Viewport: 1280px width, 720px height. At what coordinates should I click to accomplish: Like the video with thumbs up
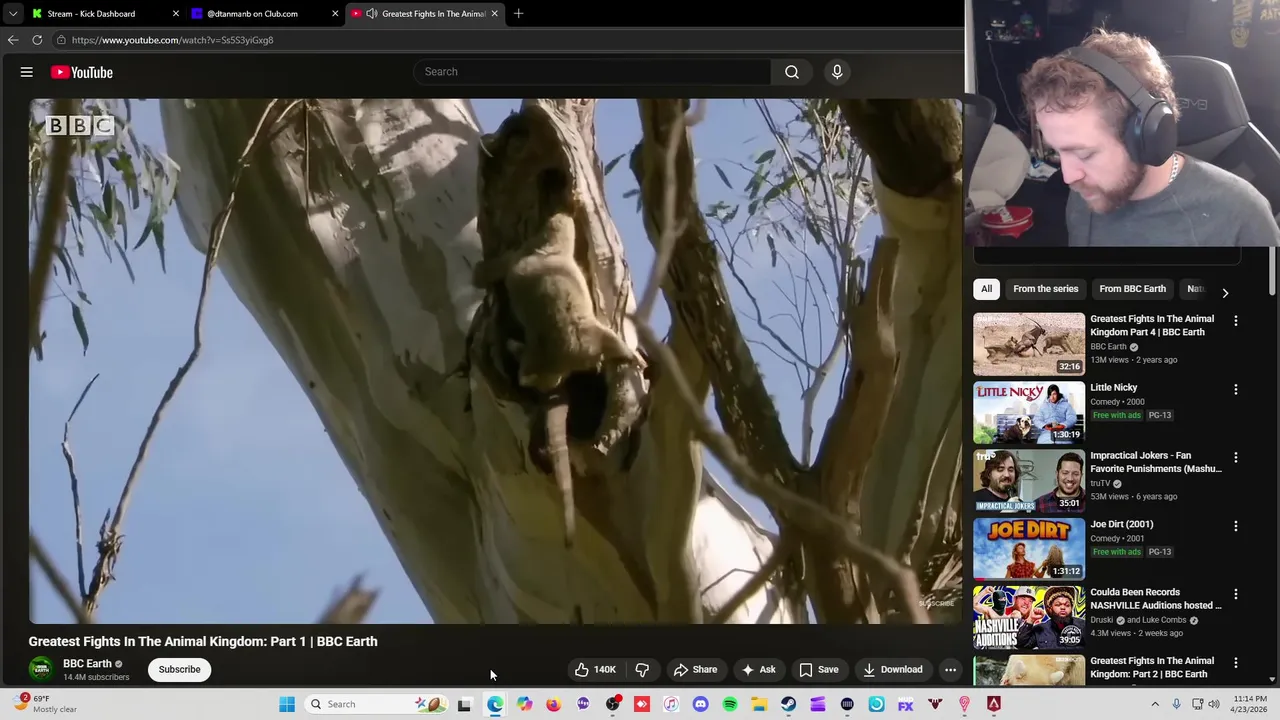(595, 670)
